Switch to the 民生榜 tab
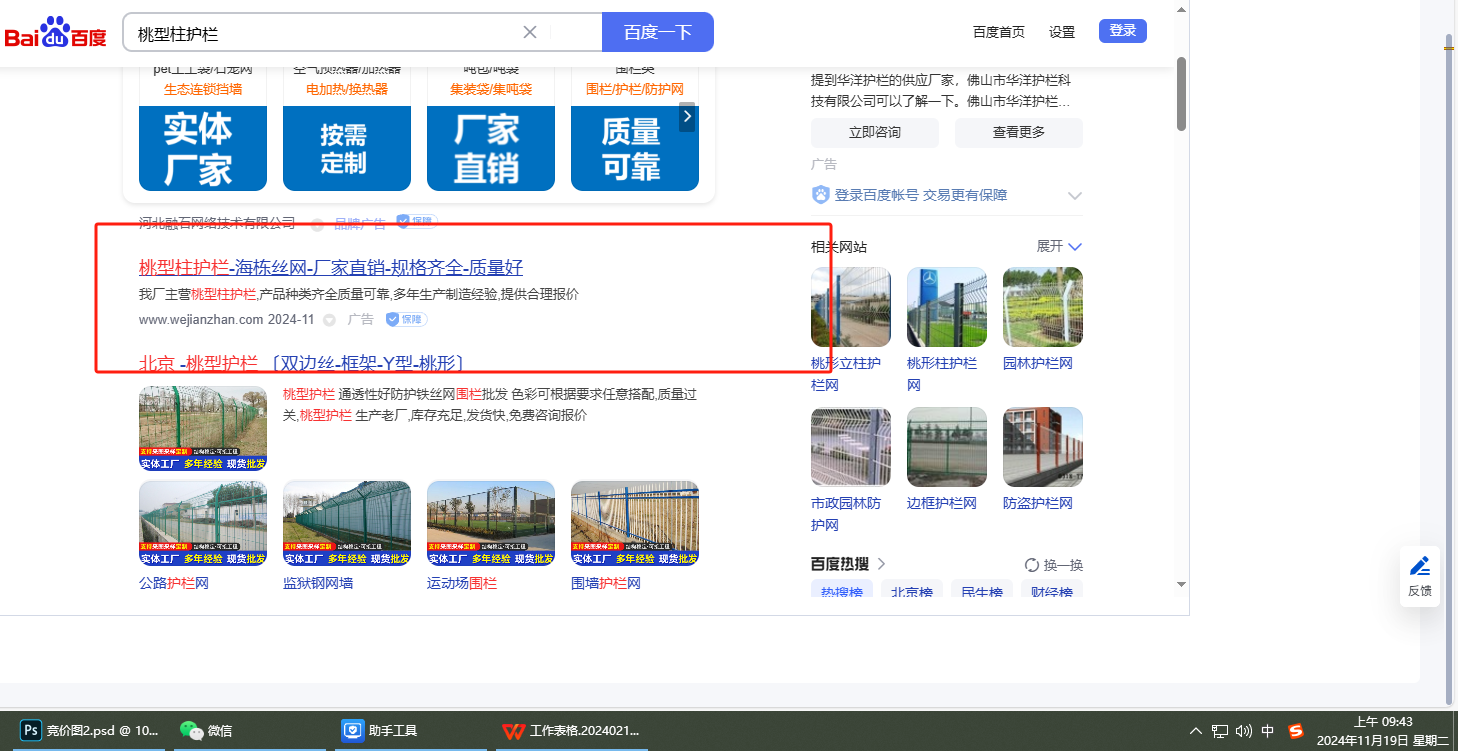1458x751 pixels. 982,590
